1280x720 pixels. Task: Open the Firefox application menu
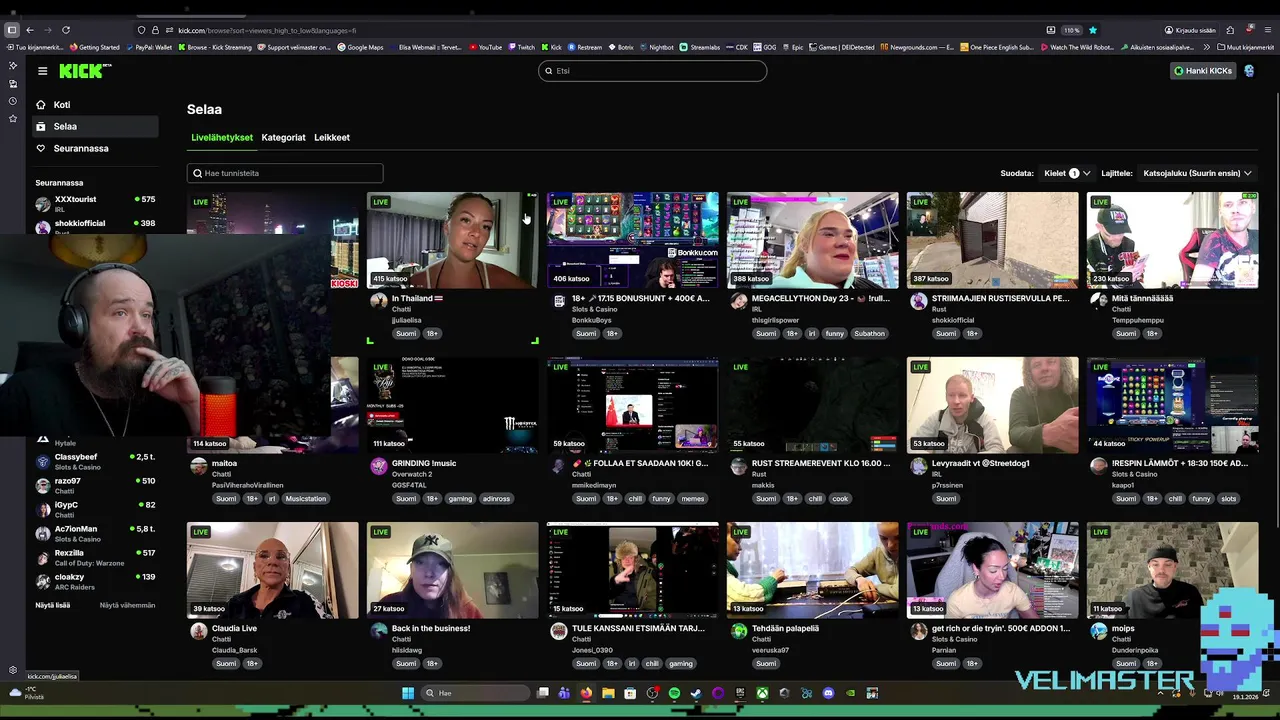point(1266,30)
